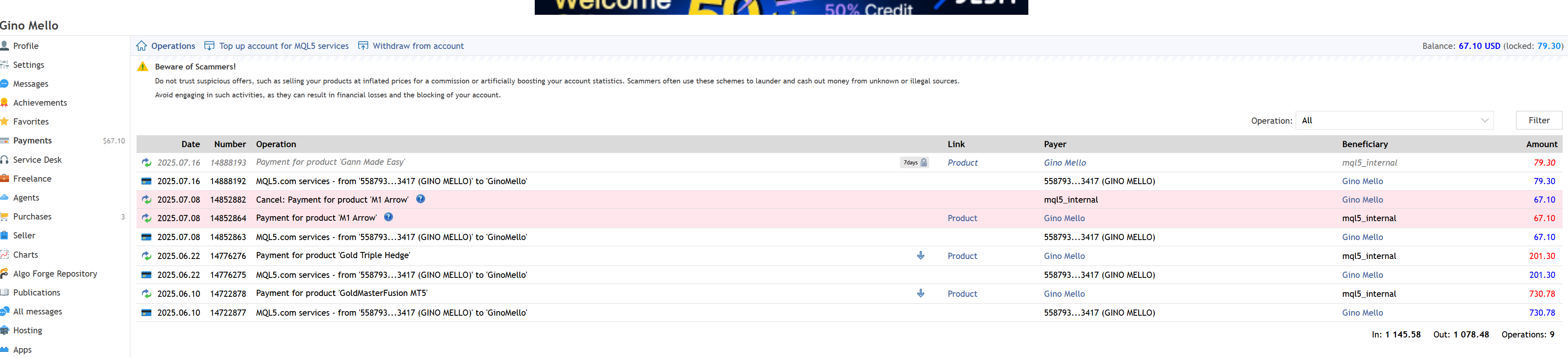1568x358 pixels.
Task: Click the Achievements badge icon in sidebar
Action: click(4, 102)
